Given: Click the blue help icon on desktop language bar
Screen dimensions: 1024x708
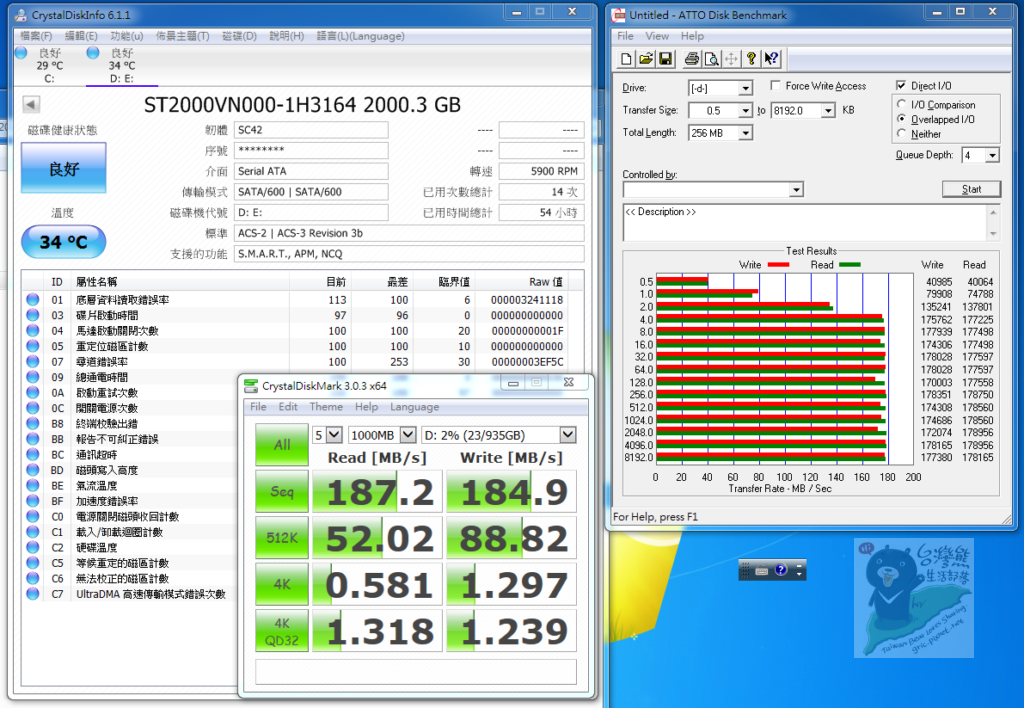Looking at the screenshot, I should coord(780,570).
